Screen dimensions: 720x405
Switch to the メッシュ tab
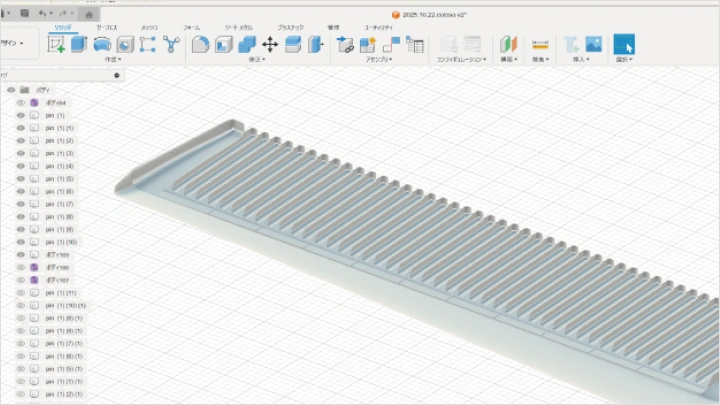tap(149, 28)
